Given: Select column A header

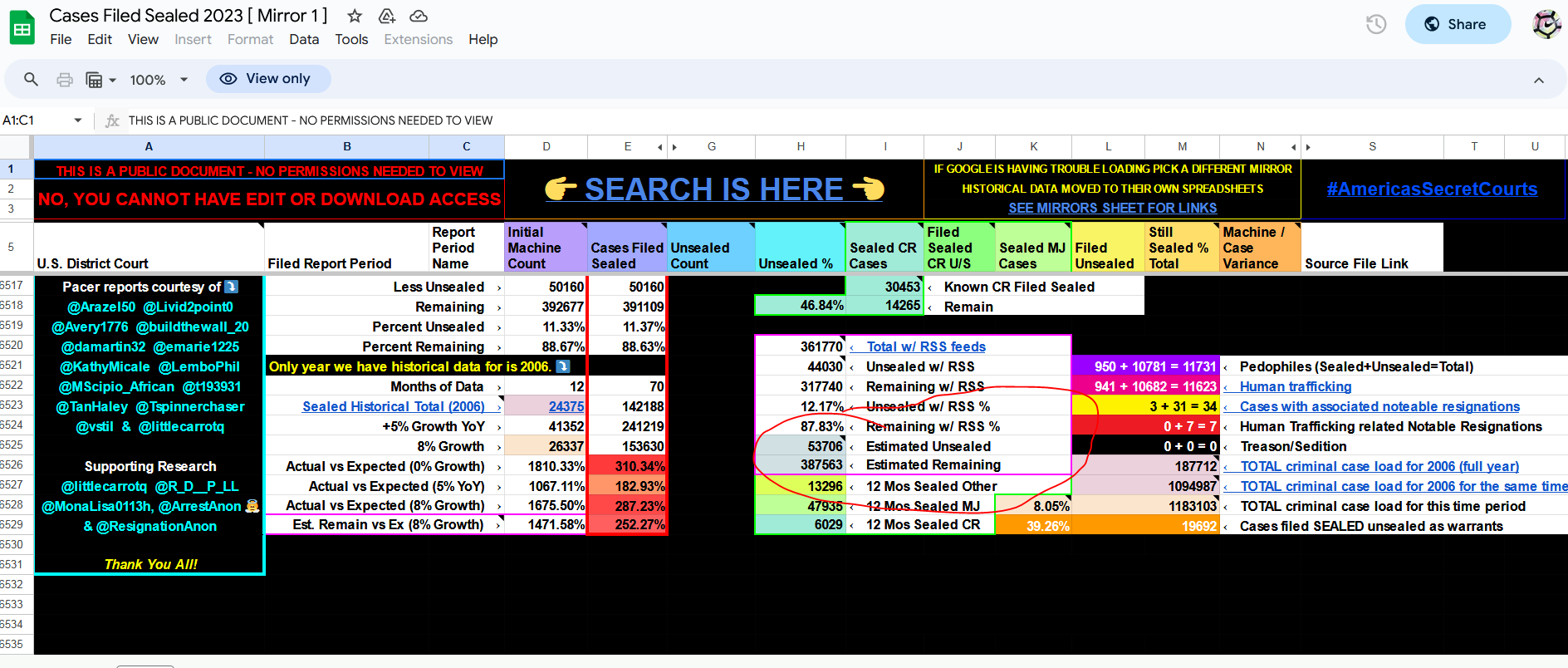Looking at the screenshot, I should click(149, 147).
